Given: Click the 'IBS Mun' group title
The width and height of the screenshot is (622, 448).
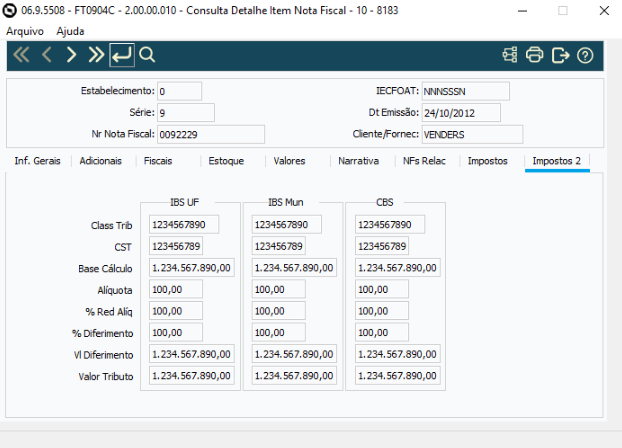Looking at the screenshot, I should pyautogui.click(x=286, y=202).
